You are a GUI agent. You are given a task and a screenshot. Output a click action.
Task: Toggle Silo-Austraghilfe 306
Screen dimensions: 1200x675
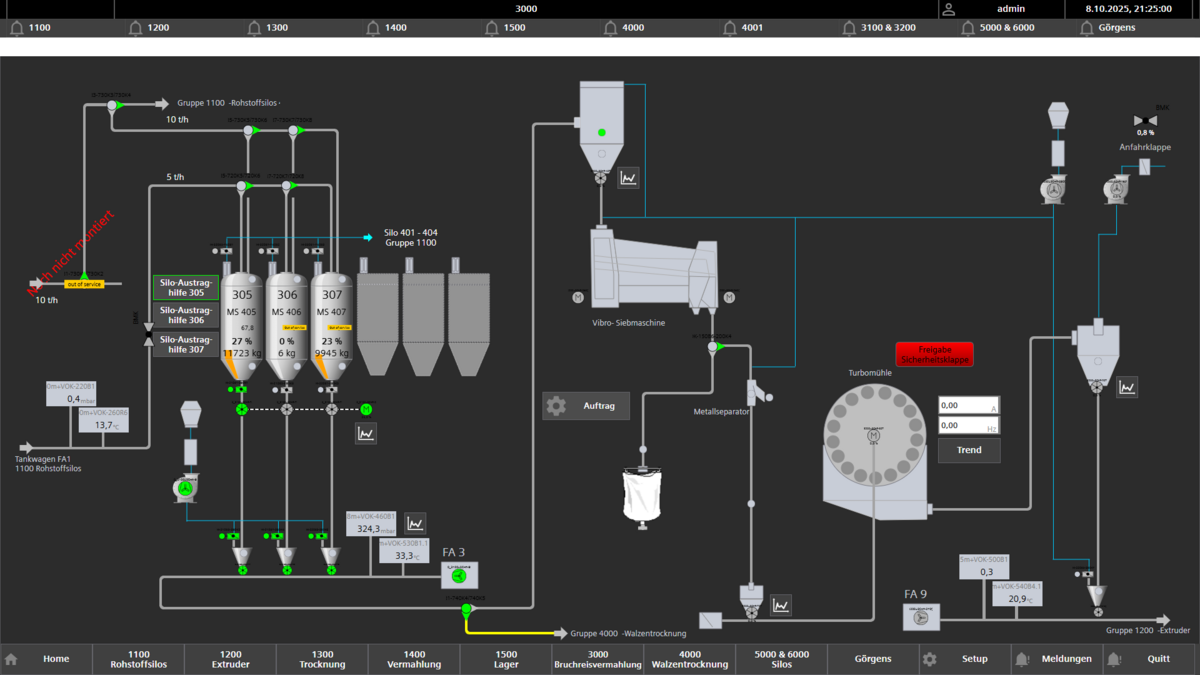[x=185, y=316]
